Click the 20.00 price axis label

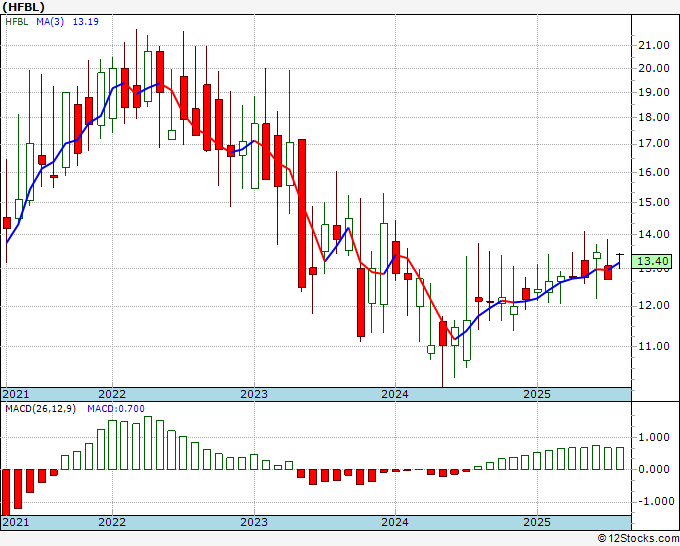[654, 68]
